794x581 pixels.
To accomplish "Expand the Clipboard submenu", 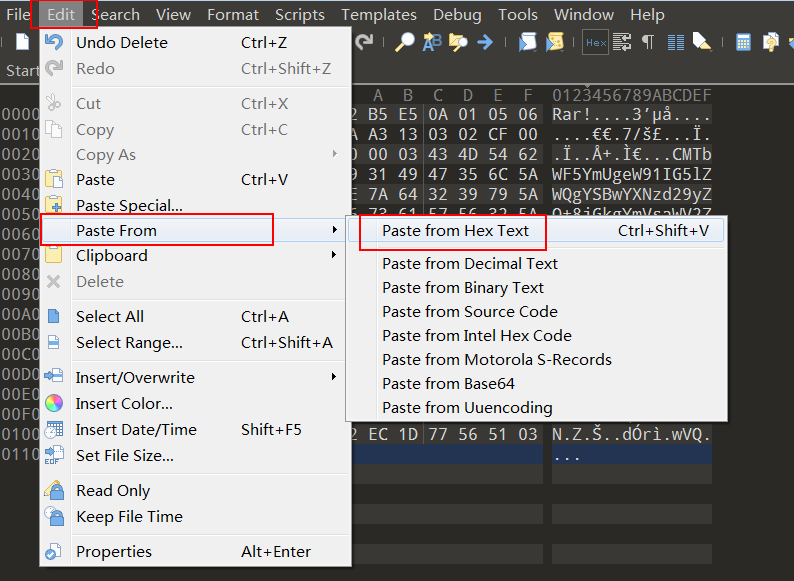I will [195, 255].
